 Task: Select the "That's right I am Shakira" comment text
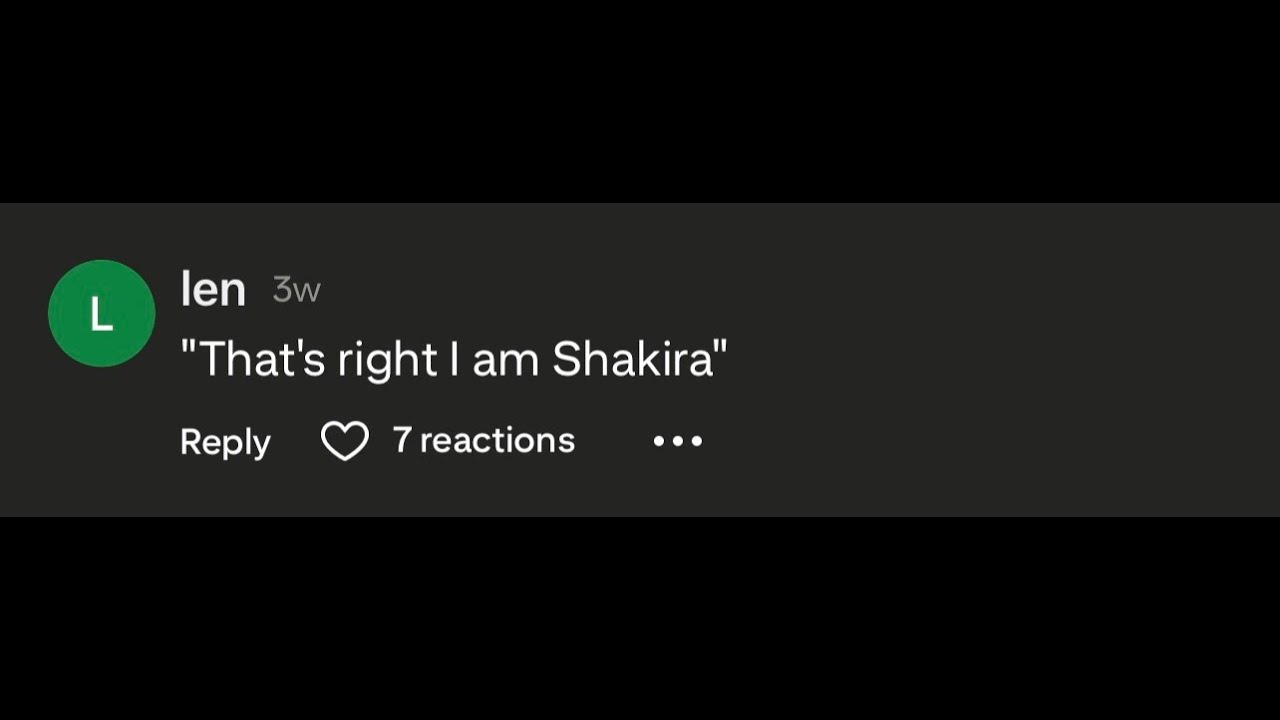coord(454,360)
